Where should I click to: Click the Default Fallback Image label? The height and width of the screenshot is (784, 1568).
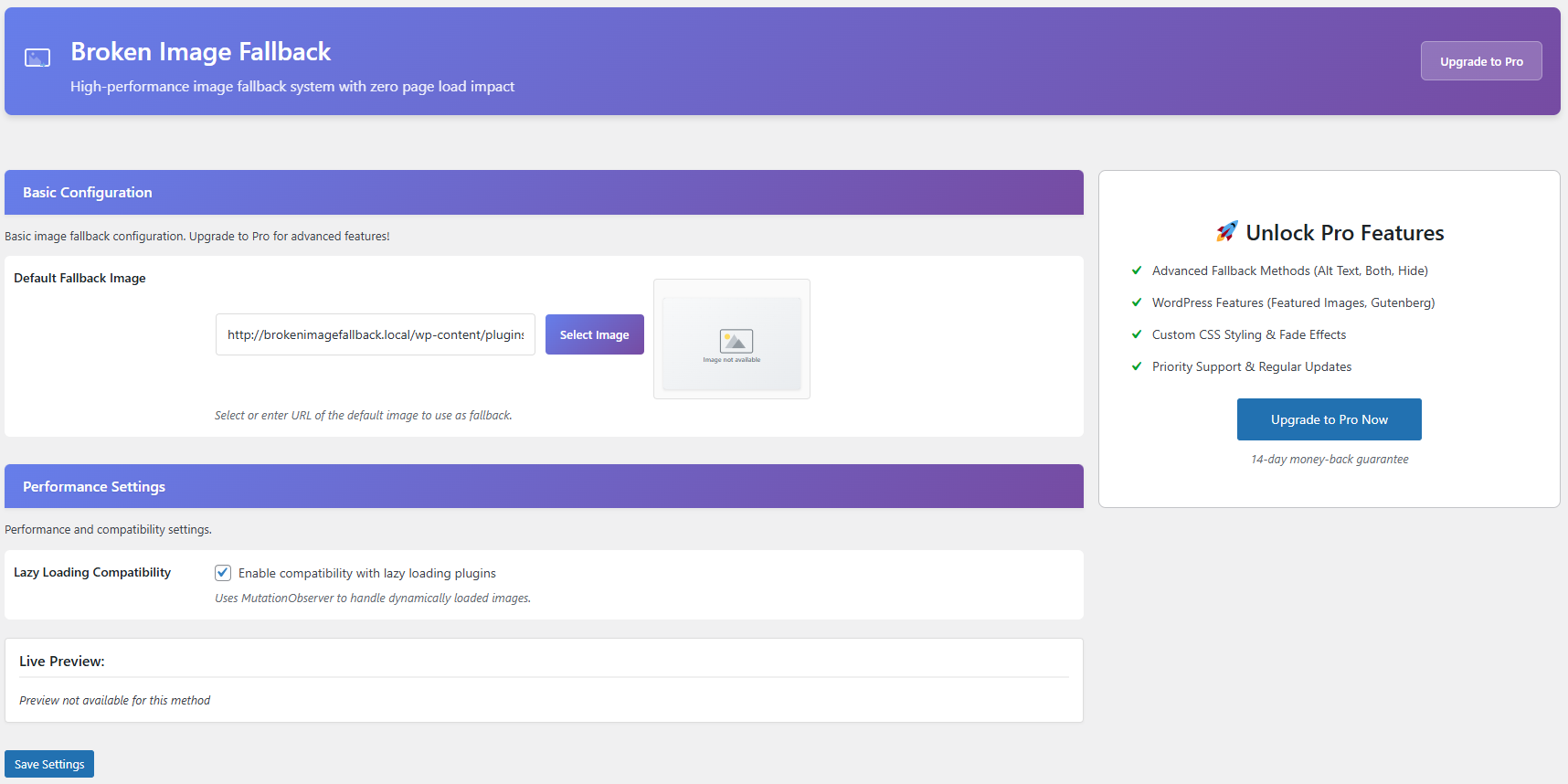[x=79, y=278]
